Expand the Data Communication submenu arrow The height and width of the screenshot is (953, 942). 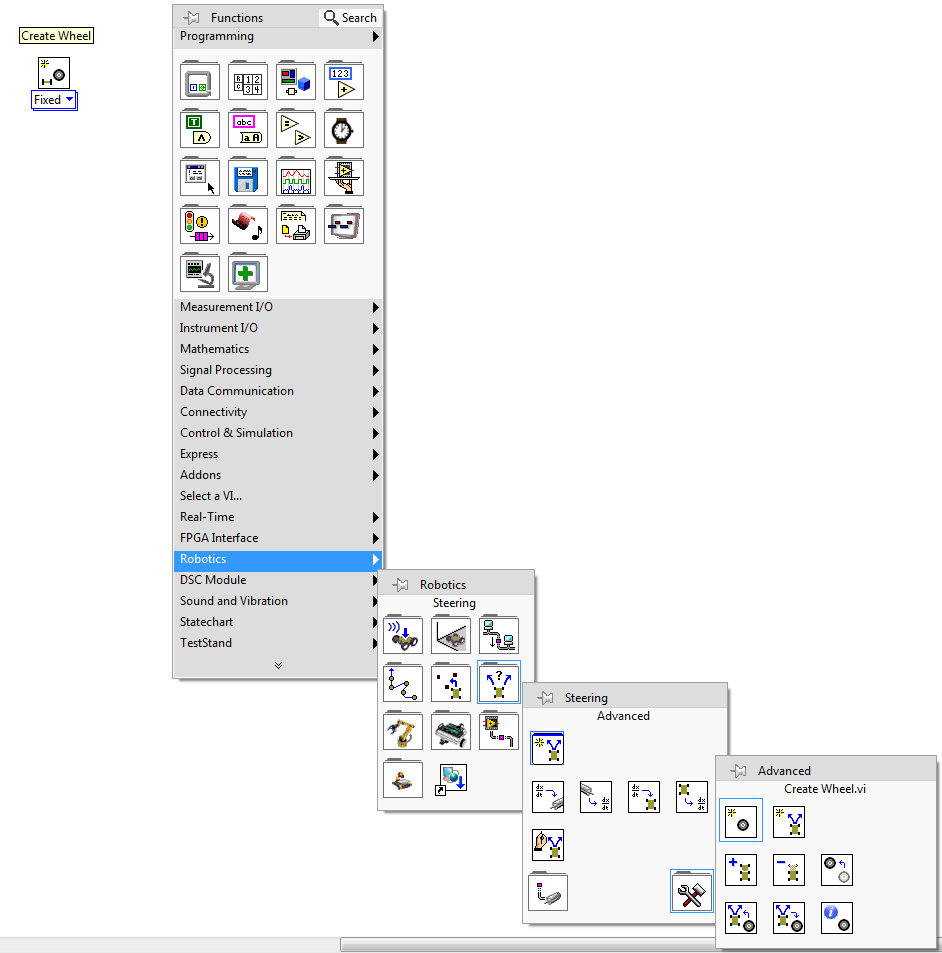[376, 391]
